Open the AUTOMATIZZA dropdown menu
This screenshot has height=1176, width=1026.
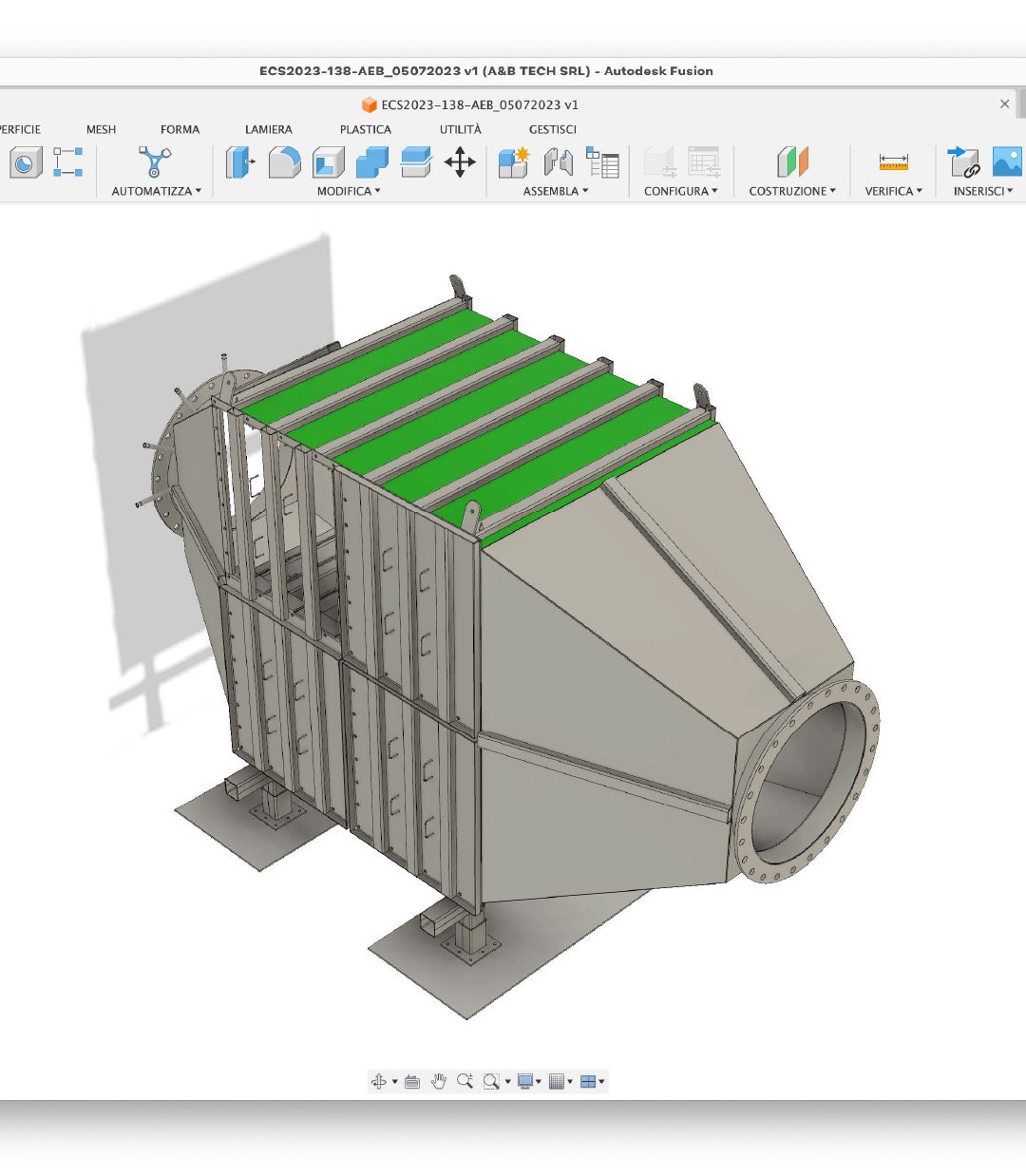pos(157,191)
